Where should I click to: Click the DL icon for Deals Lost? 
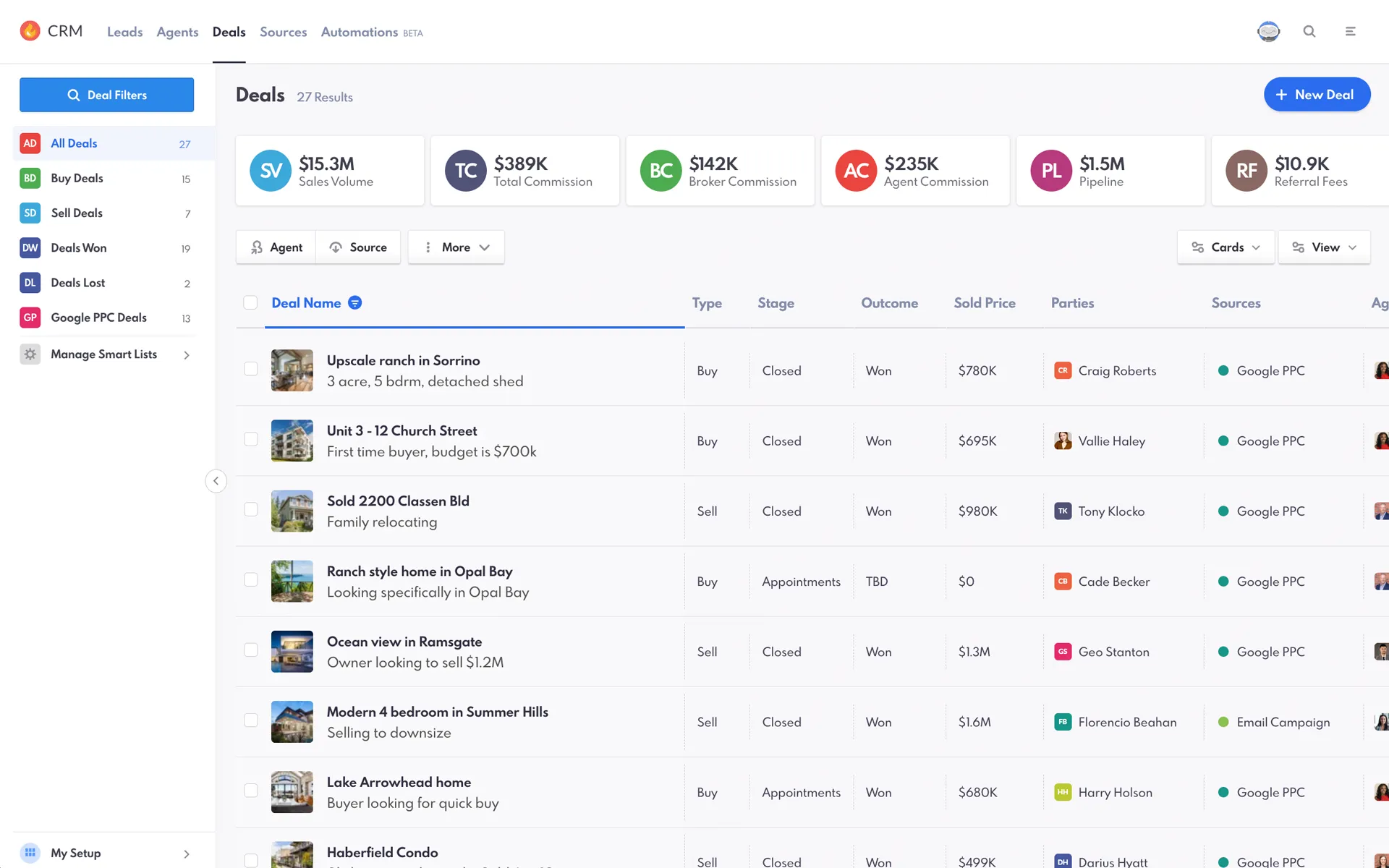30,283
